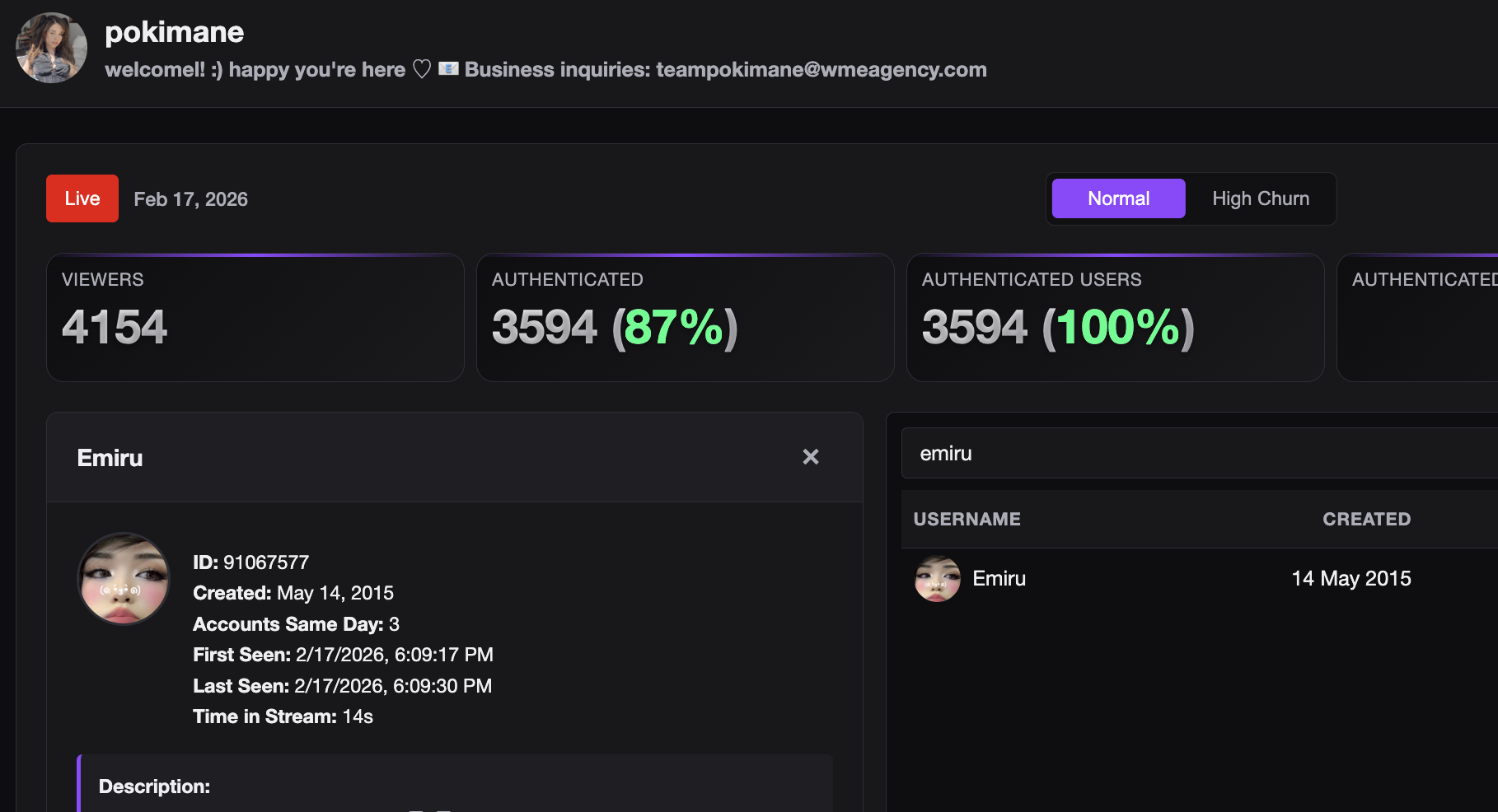Click the Emiru panel title
The width and height of the screenshot is (1498, 812).
click(x=110, y=458)
